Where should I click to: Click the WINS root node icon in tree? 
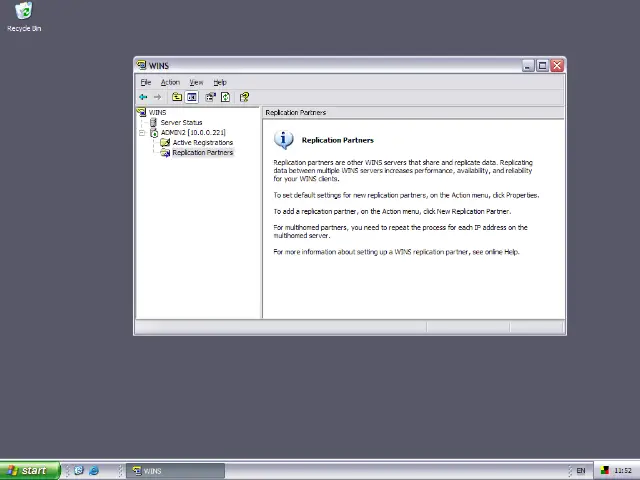click(142, 112)
